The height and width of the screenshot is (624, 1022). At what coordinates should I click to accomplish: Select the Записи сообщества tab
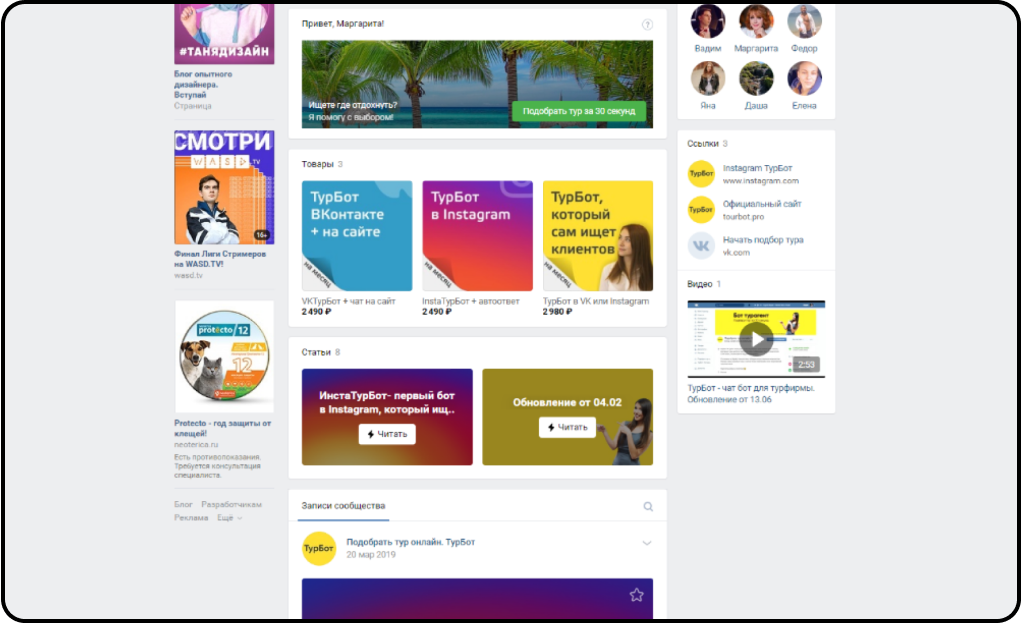[343, 506]
